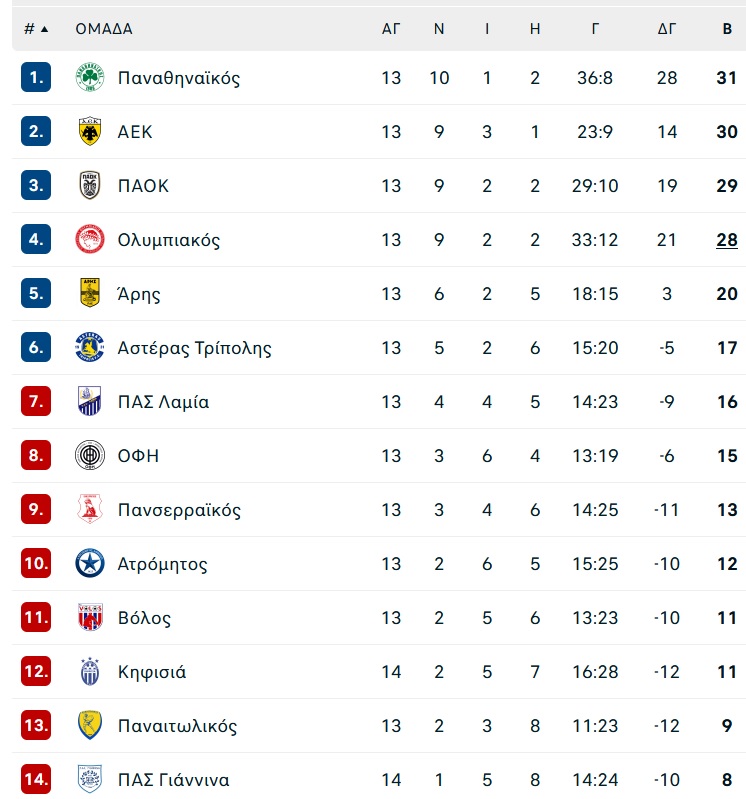Sort by the ΟΜΑΔΑ column header

coord(104,29)
